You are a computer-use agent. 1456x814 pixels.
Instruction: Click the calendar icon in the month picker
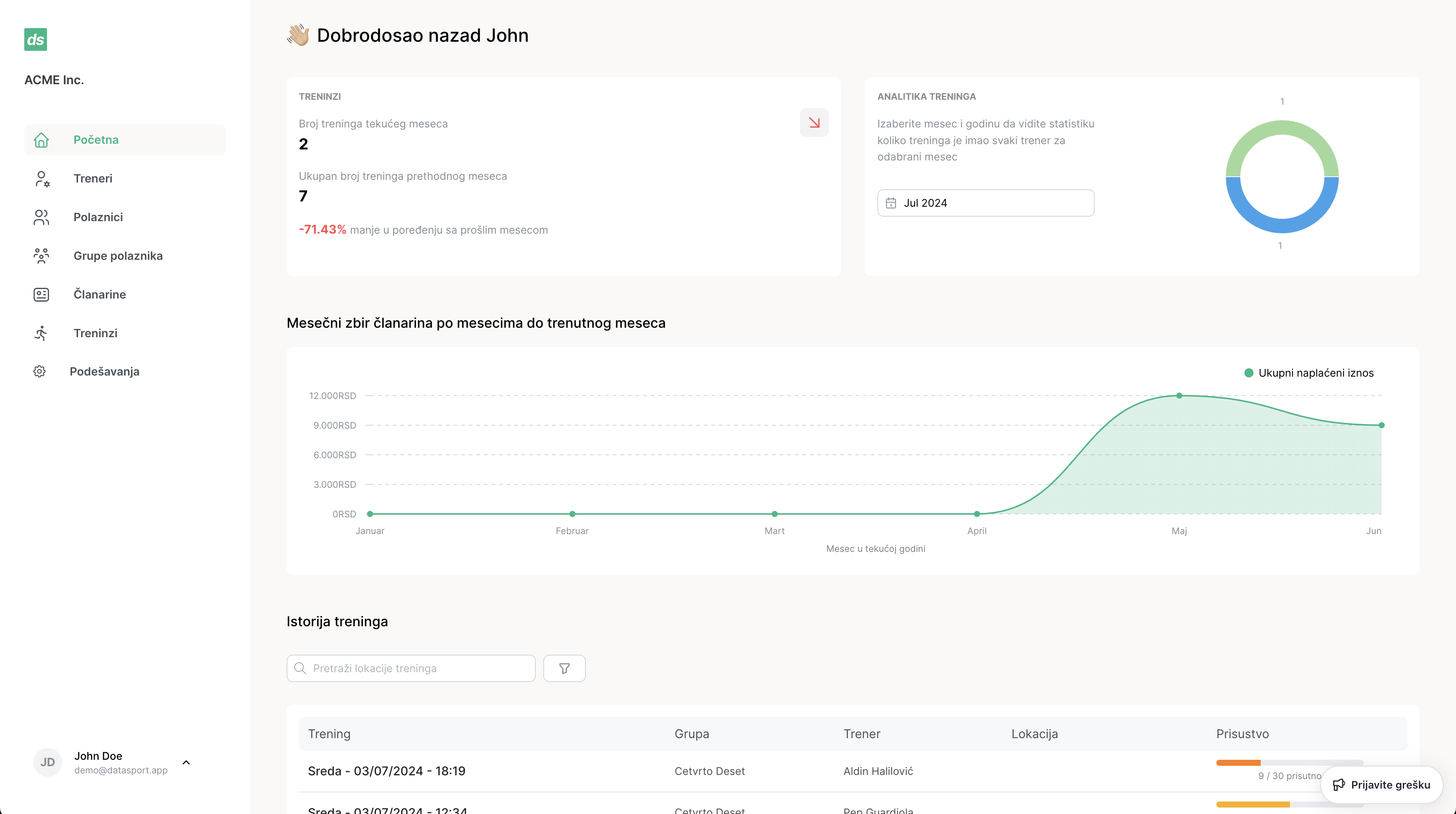click(891, 203)
